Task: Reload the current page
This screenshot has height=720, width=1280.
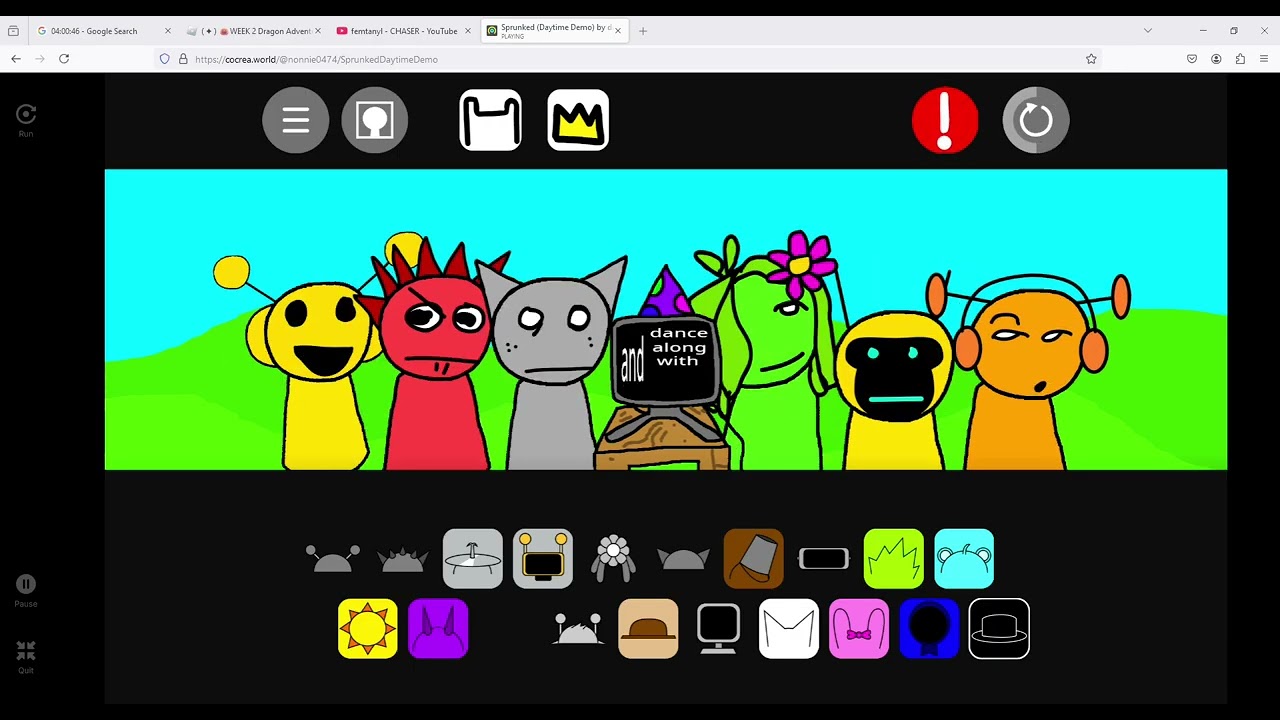Action: tap(64, 59)
